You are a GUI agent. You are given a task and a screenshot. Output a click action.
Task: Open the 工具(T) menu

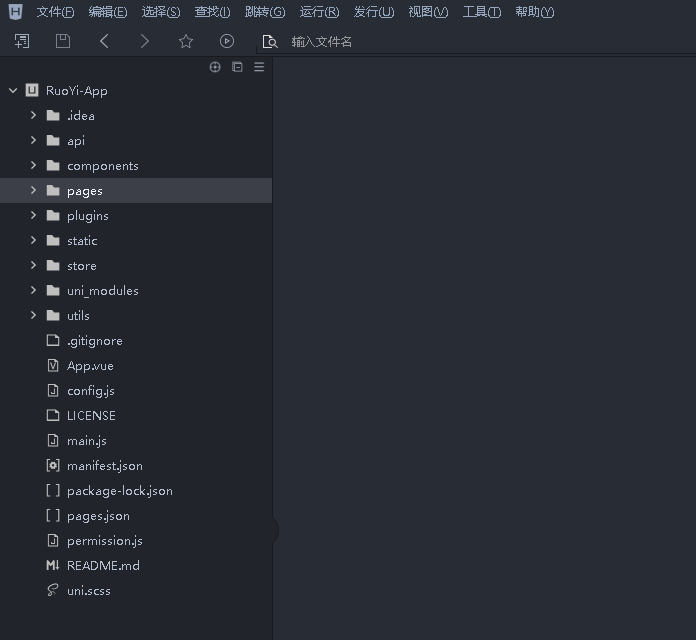(482, 12)
